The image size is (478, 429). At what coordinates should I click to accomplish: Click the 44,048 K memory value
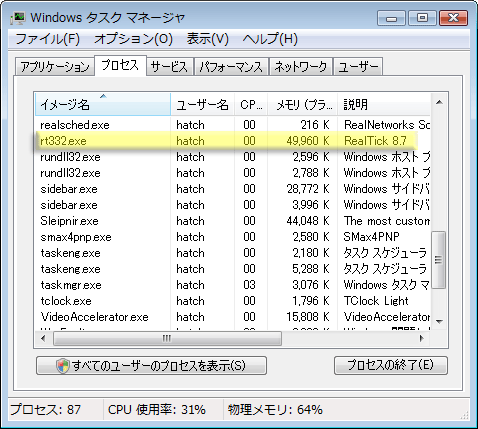(x=308, y=221)
